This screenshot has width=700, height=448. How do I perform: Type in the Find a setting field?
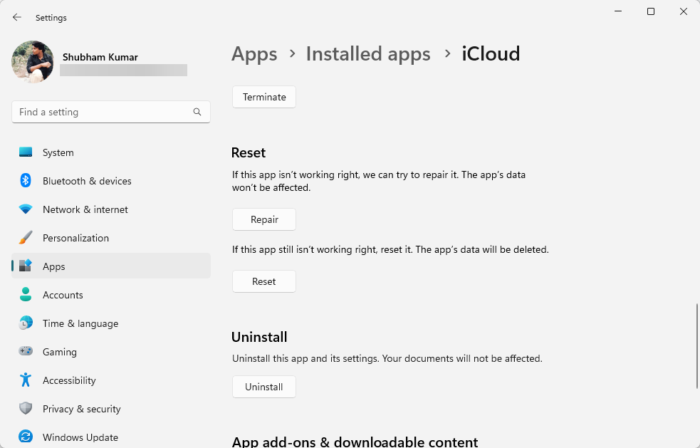(100, 112)
